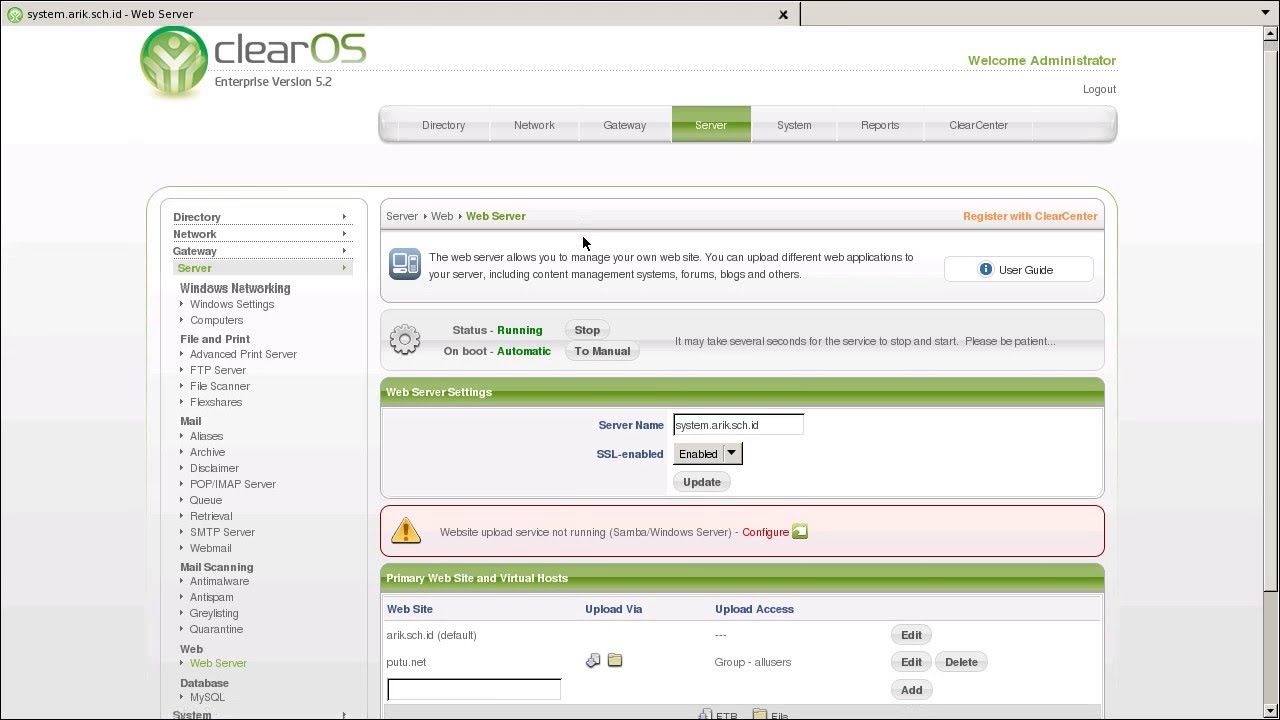Click the Add virtual host button
Screen dimensions: 1280x720
pos(911,690)
